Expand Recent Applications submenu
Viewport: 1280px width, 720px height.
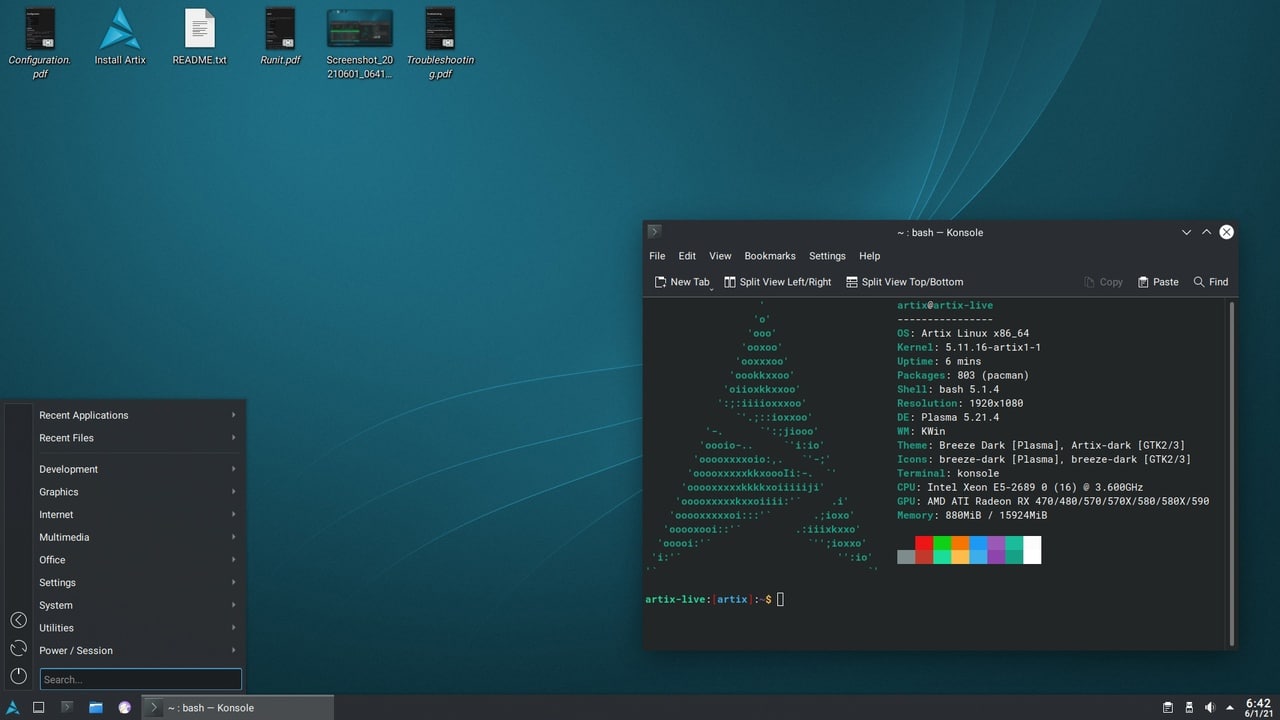tap(139, 415)
